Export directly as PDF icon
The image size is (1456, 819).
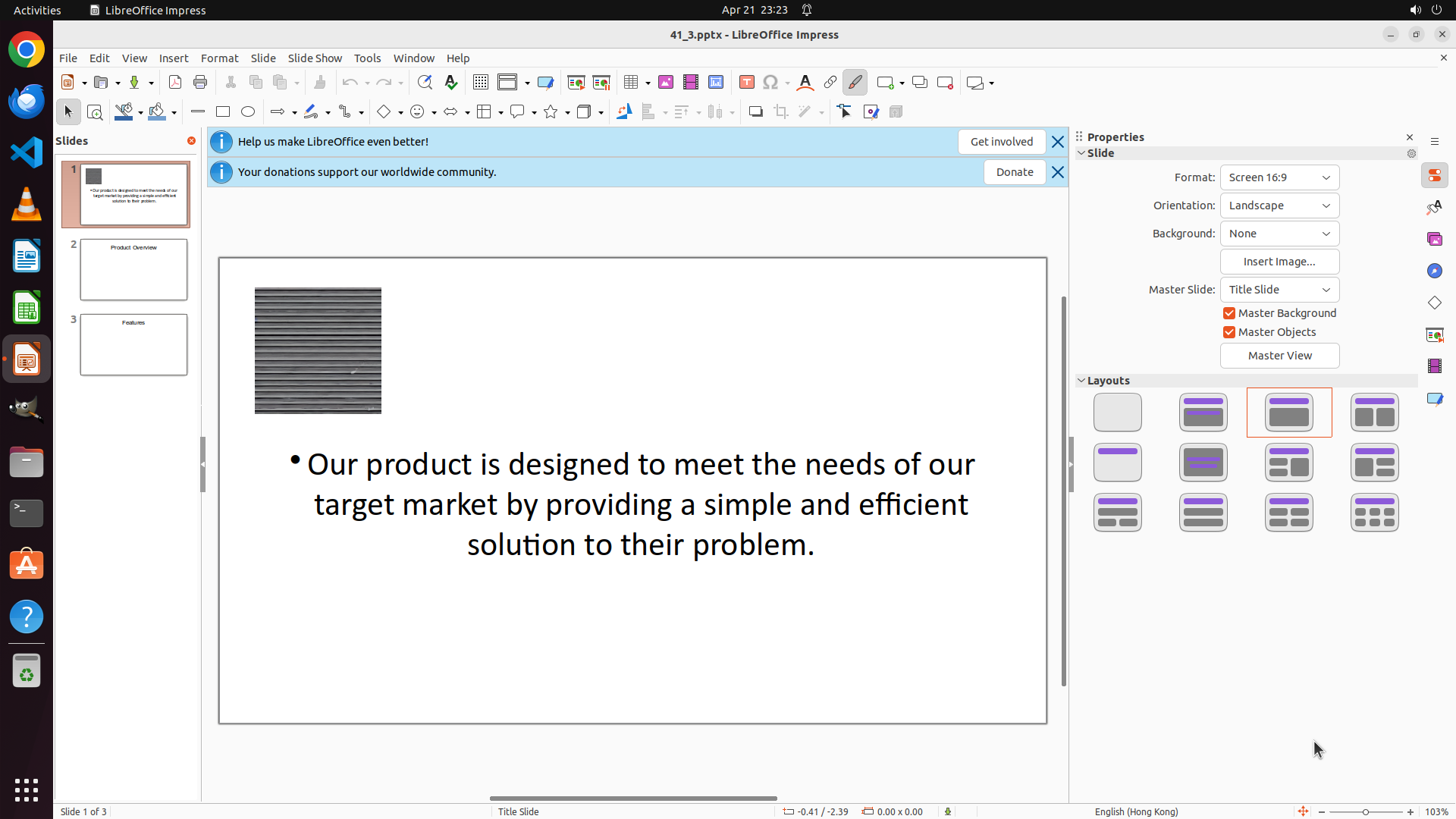pyautogui.click(x=175, y=83)
